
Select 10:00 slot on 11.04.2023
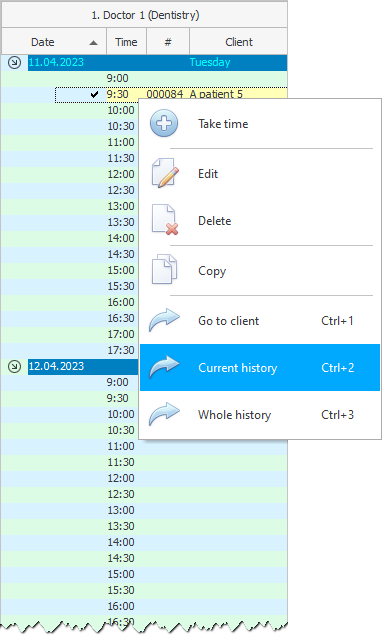click(121, 110)
